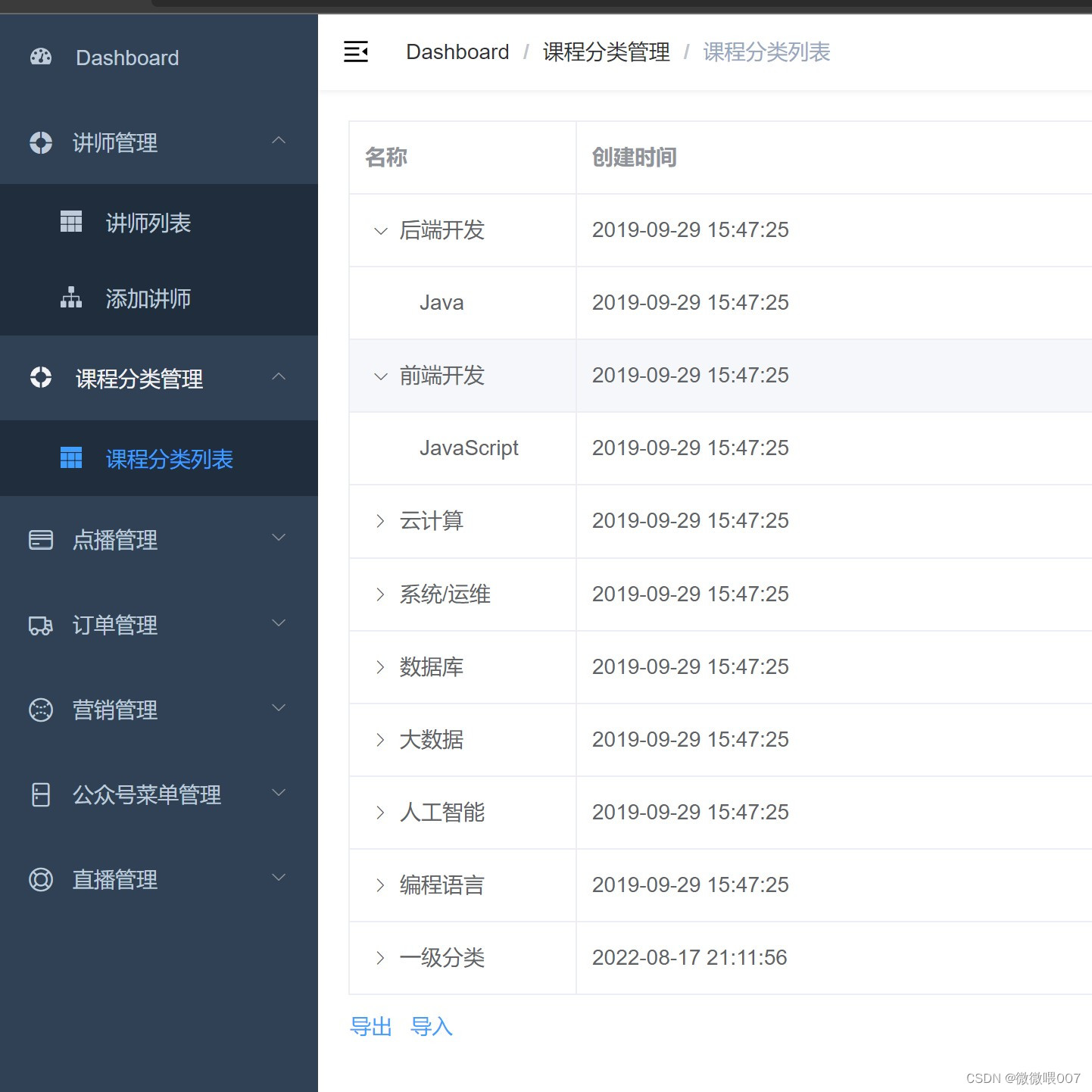
Task: Click the 前端开发 category name
Action: click(442, 376)
